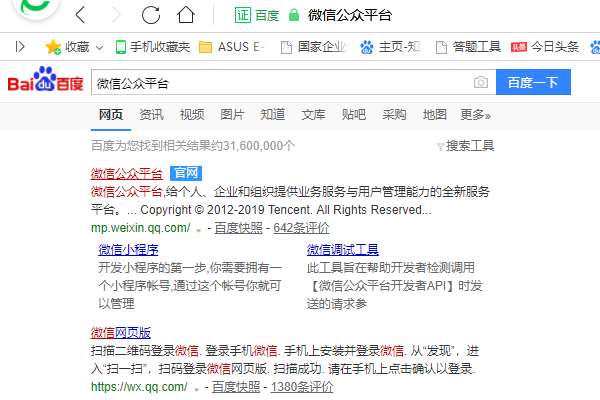Switch to the 采购 tab
The height and width of the screenshot is (400, 600).
(x=394, y=114)
